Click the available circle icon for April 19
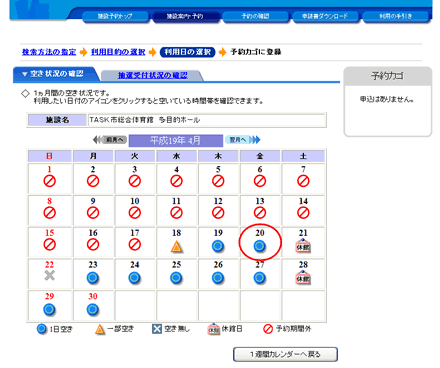 click(x=218, y=246)
